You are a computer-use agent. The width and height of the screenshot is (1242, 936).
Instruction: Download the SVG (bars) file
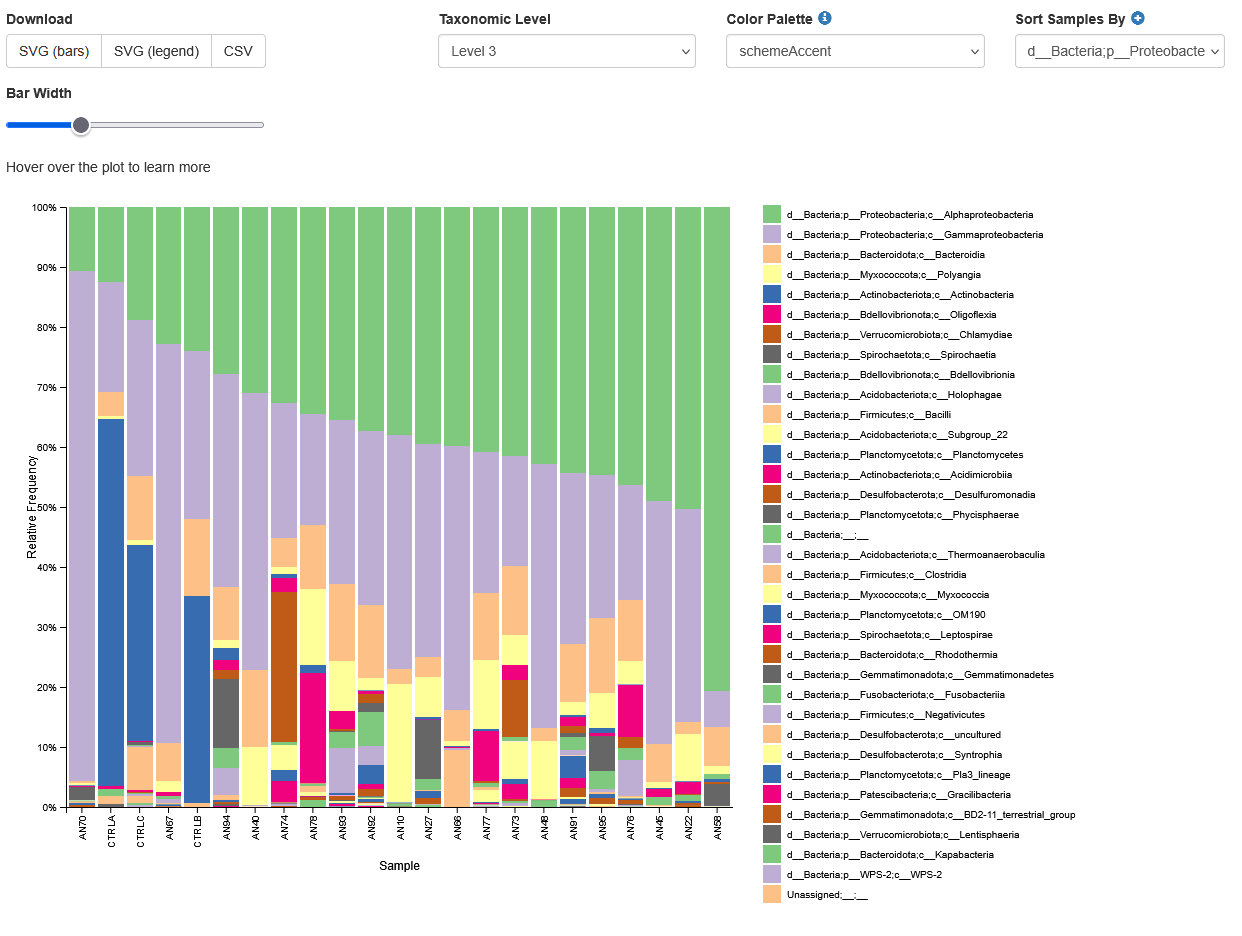[54, 51]
